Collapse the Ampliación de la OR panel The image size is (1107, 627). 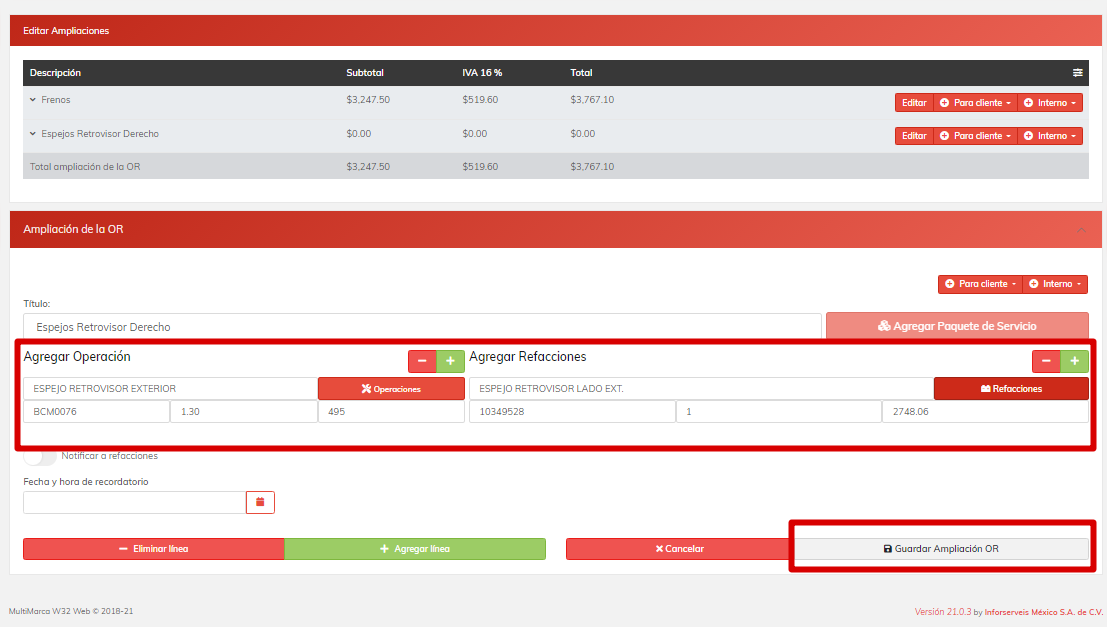click(x=1081, y=230)
